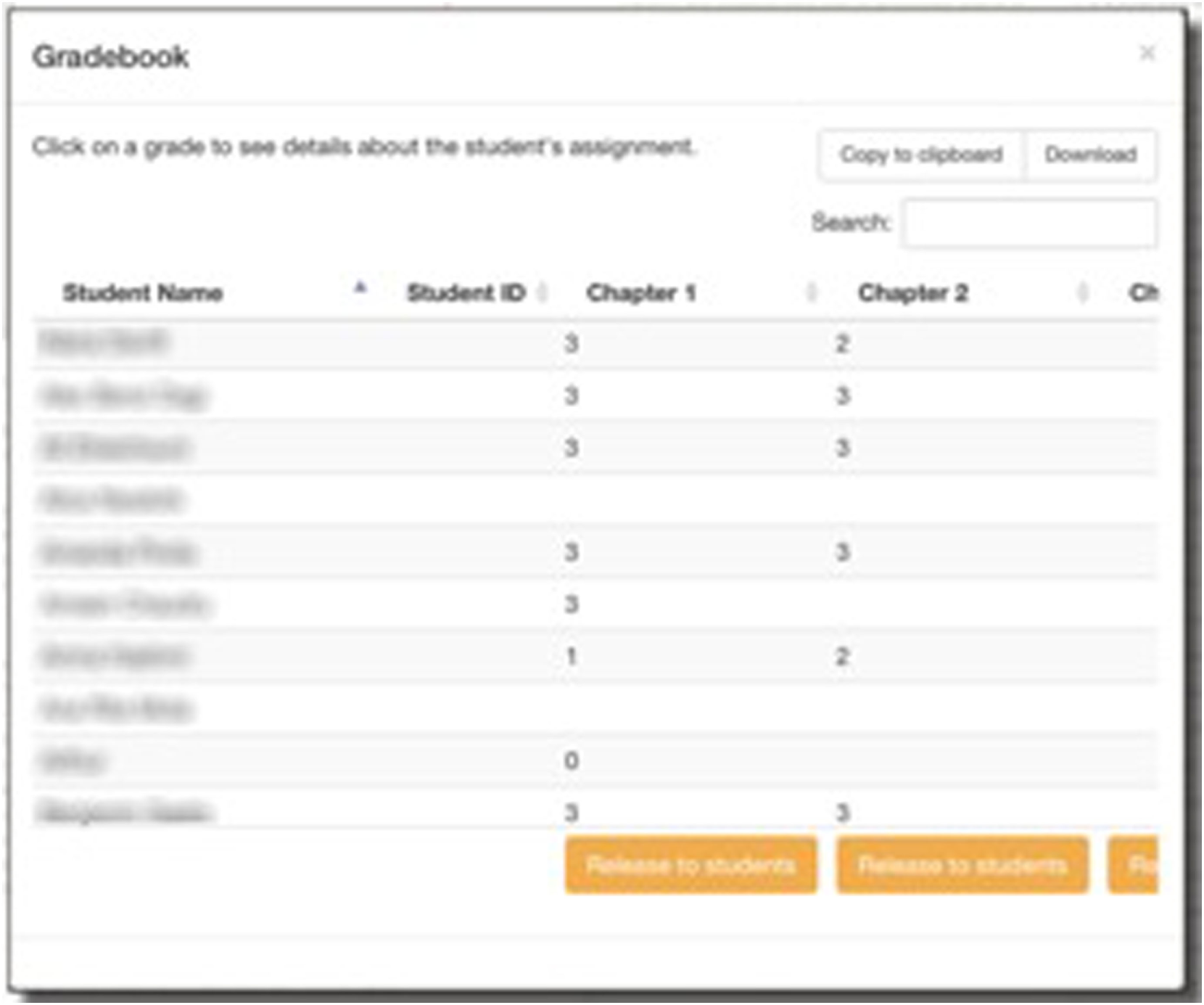Screen dimensions: 1204x1005
Task: Click the partially visible third Release button
Action: [1135, 865]
